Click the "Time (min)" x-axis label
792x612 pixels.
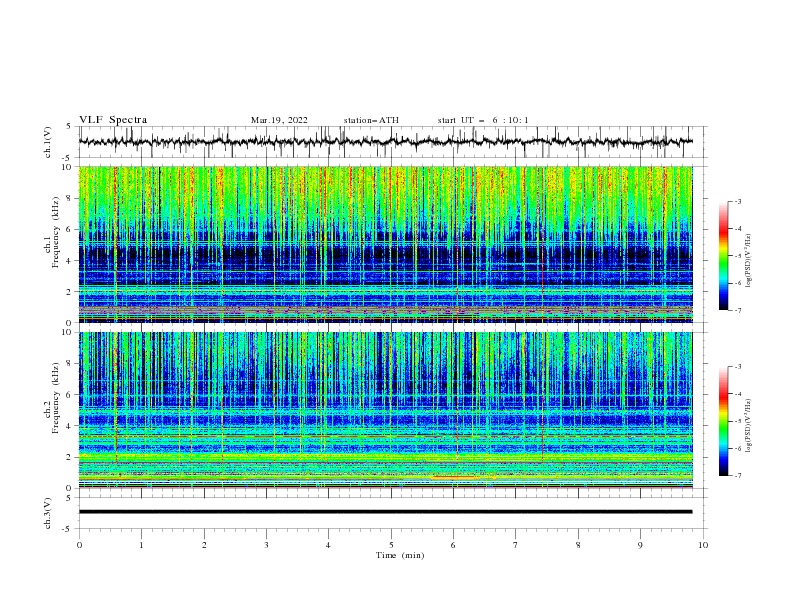coord(400,555)
